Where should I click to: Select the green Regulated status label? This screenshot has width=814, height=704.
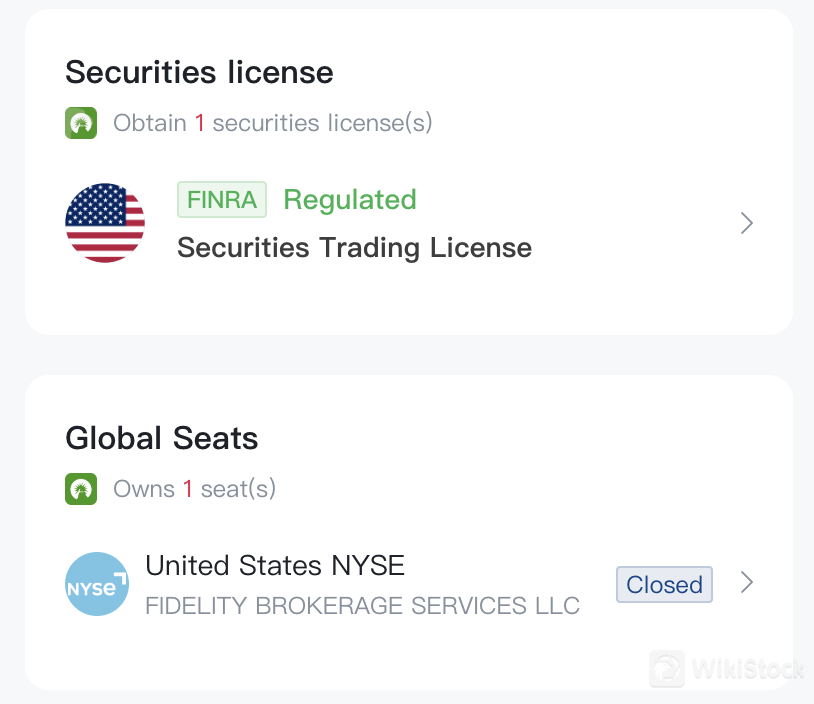tap(350, 200)
